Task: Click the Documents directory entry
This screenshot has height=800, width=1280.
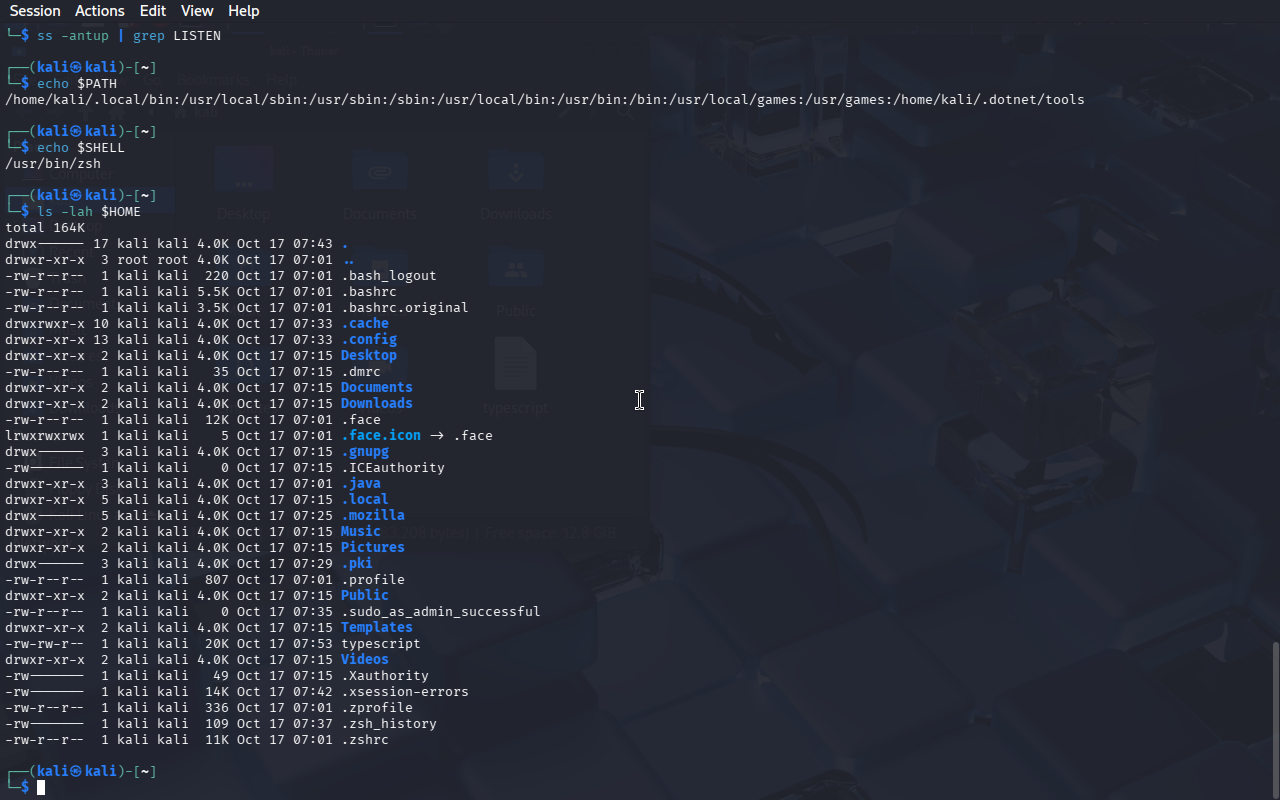Action: click(x=376, y=388)
